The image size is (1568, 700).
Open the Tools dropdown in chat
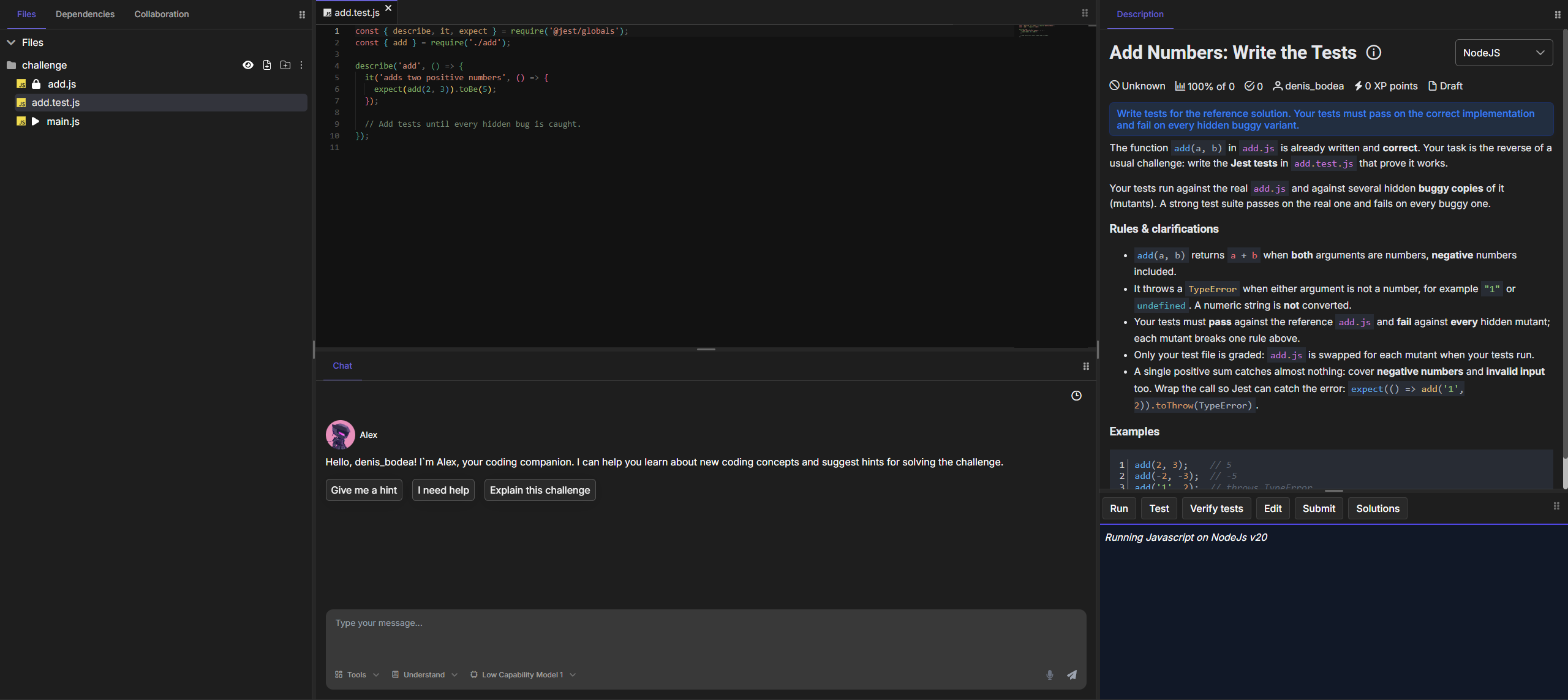[357, 675]
